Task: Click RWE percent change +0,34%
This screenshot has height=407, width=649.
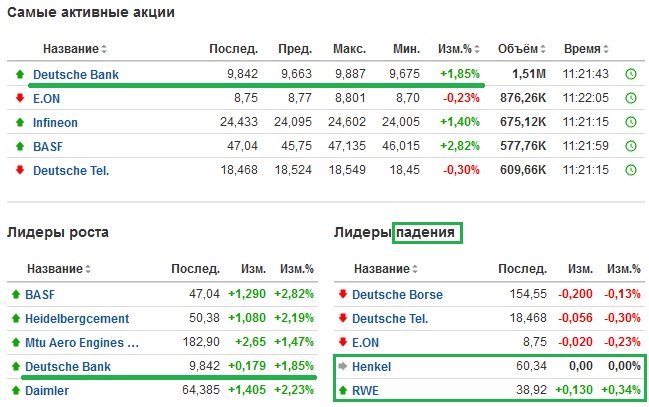Action: coord(621,390)
